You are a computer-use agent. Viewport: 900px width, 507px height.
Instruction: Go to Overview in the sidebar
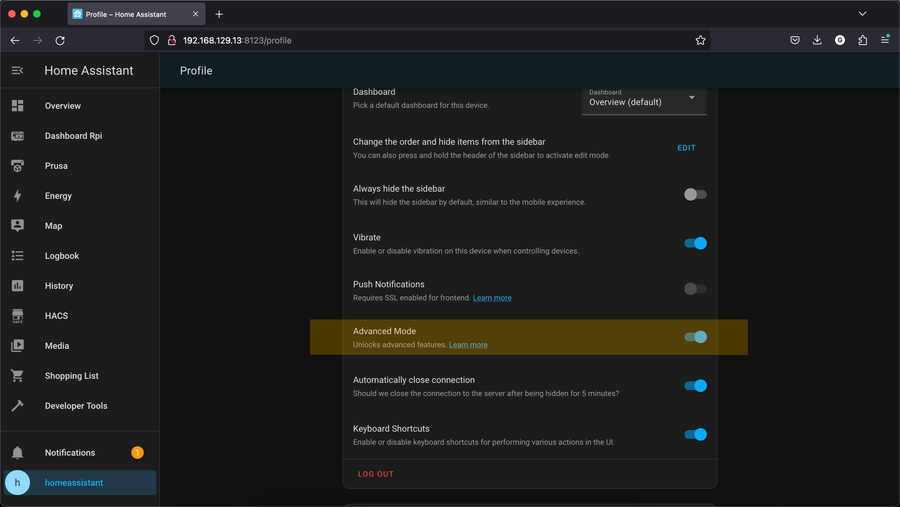coord(62,106)
